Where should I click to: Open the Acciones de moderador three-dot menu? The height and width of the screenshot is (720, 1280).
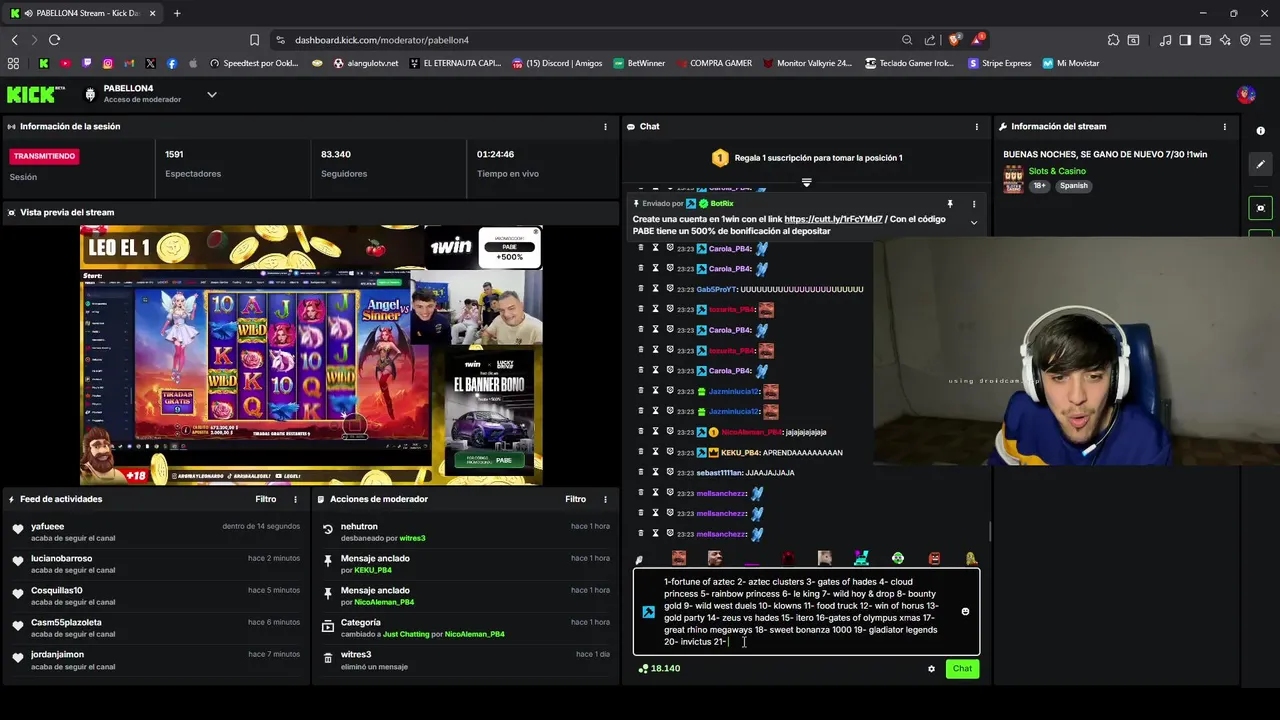[x=605, y=499]
